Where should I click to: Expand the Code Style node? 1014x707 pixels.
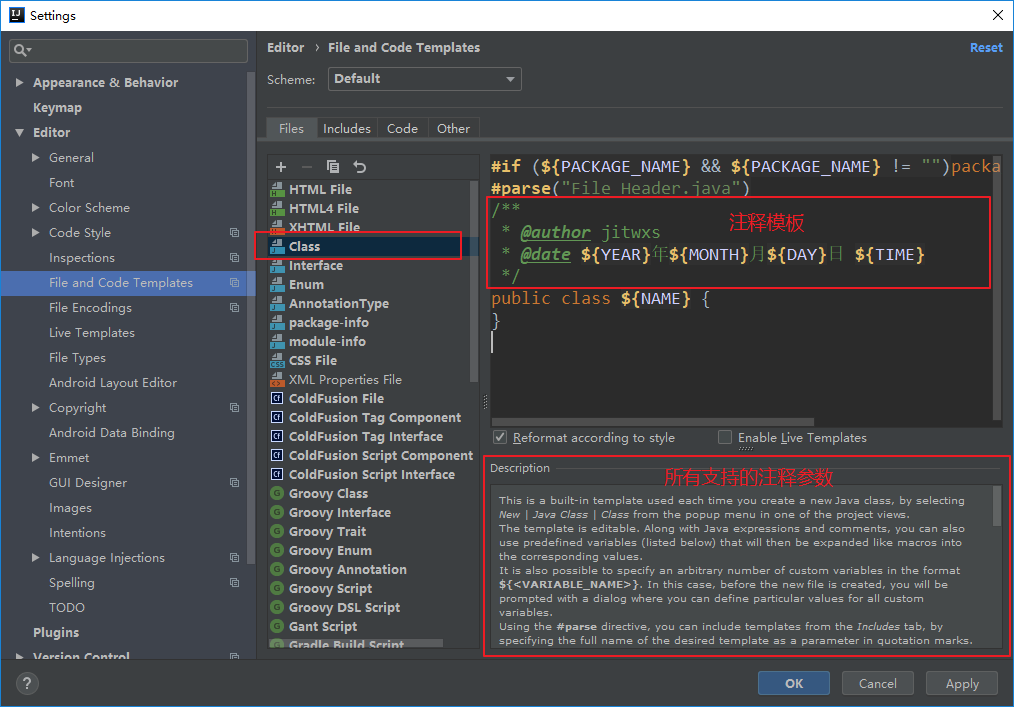36,233
